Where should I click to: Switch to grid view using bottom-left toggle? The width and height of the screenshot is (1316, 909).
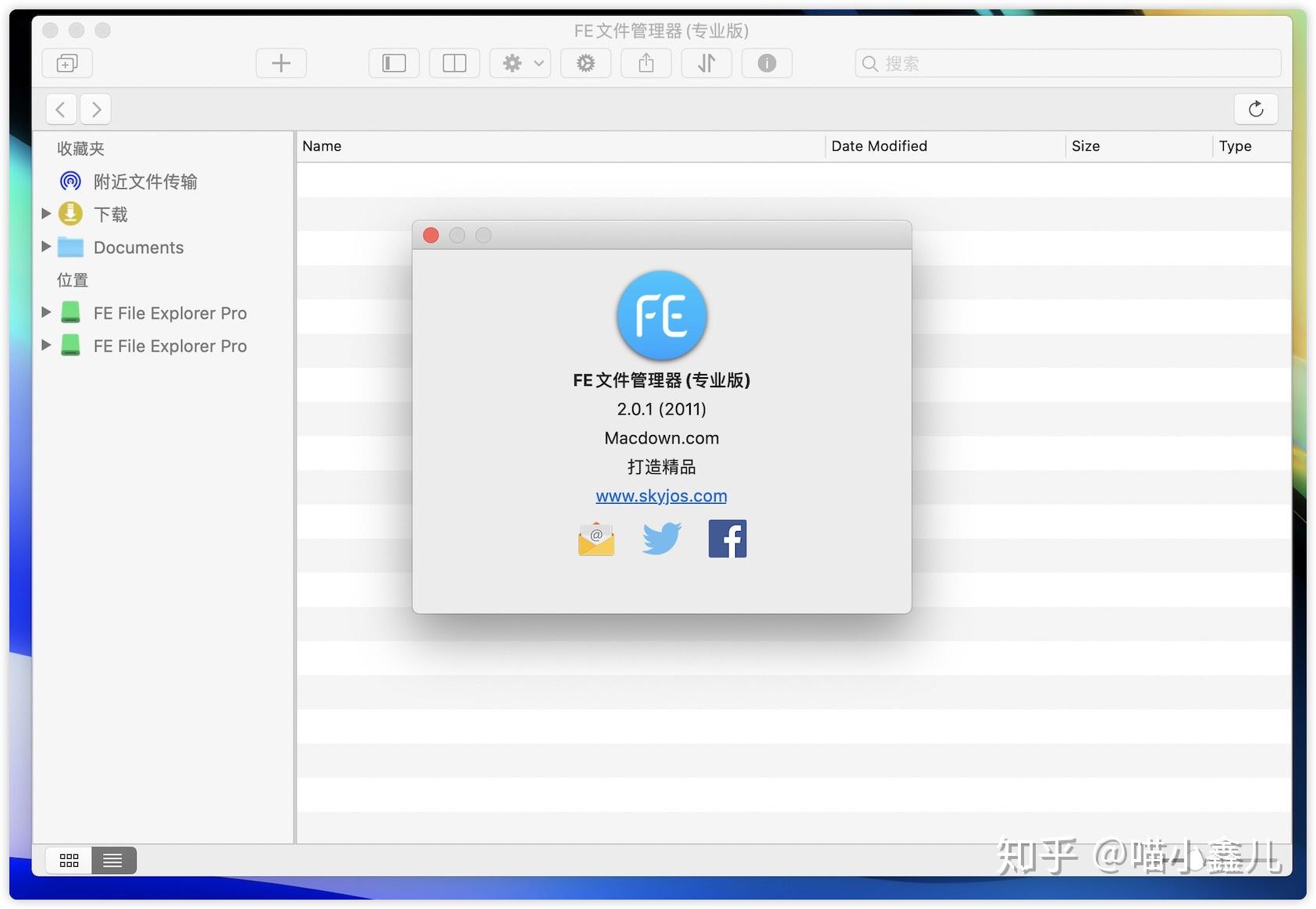pos(69,859)
